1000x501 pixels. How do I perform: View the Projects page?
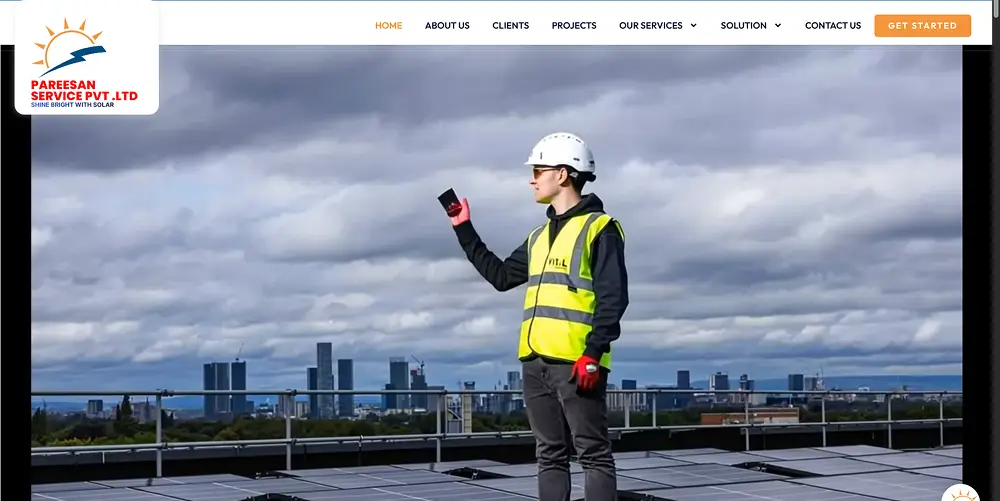(574, 26)
